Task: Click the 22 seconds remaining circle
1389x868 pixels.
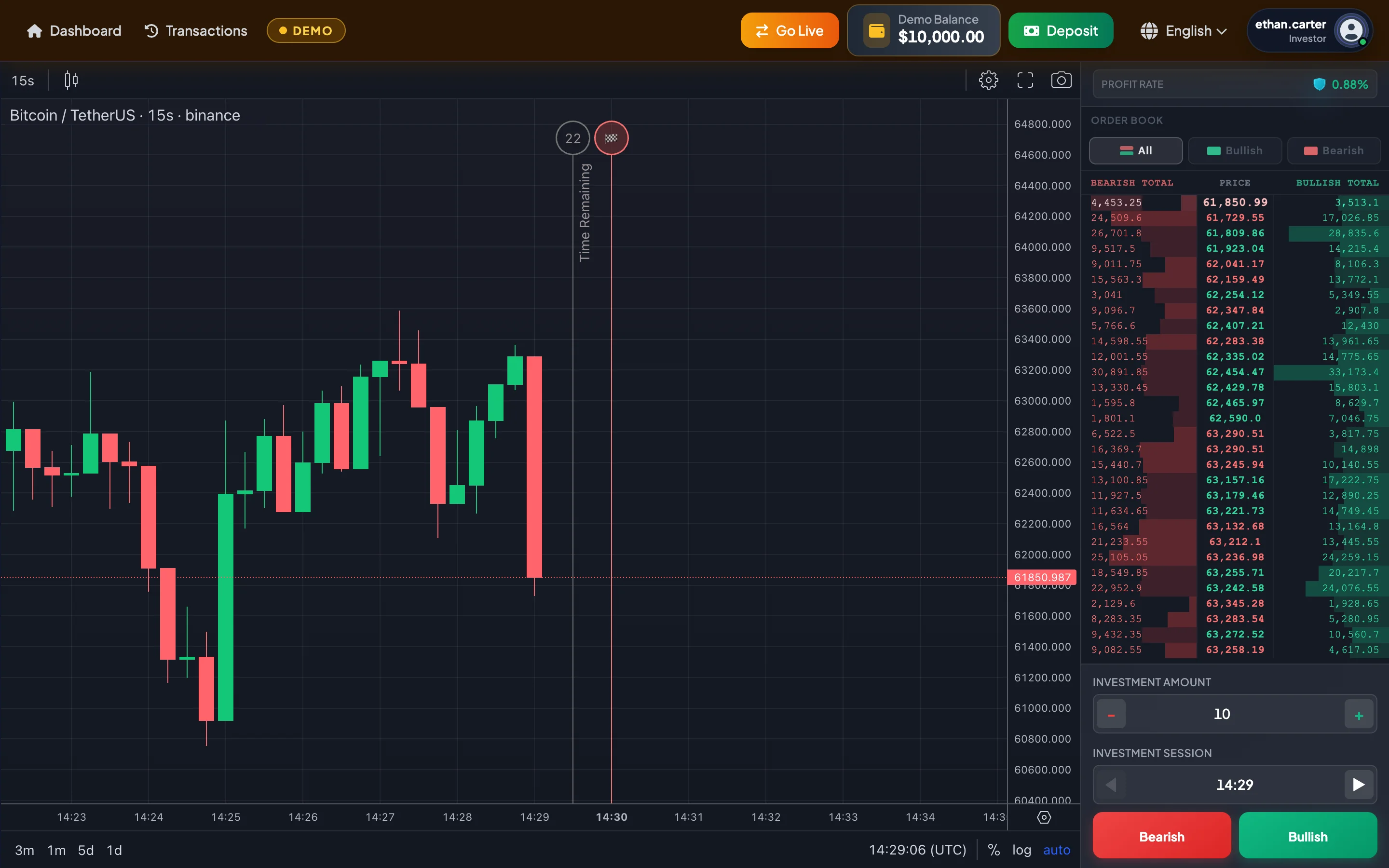Action: 573,138
